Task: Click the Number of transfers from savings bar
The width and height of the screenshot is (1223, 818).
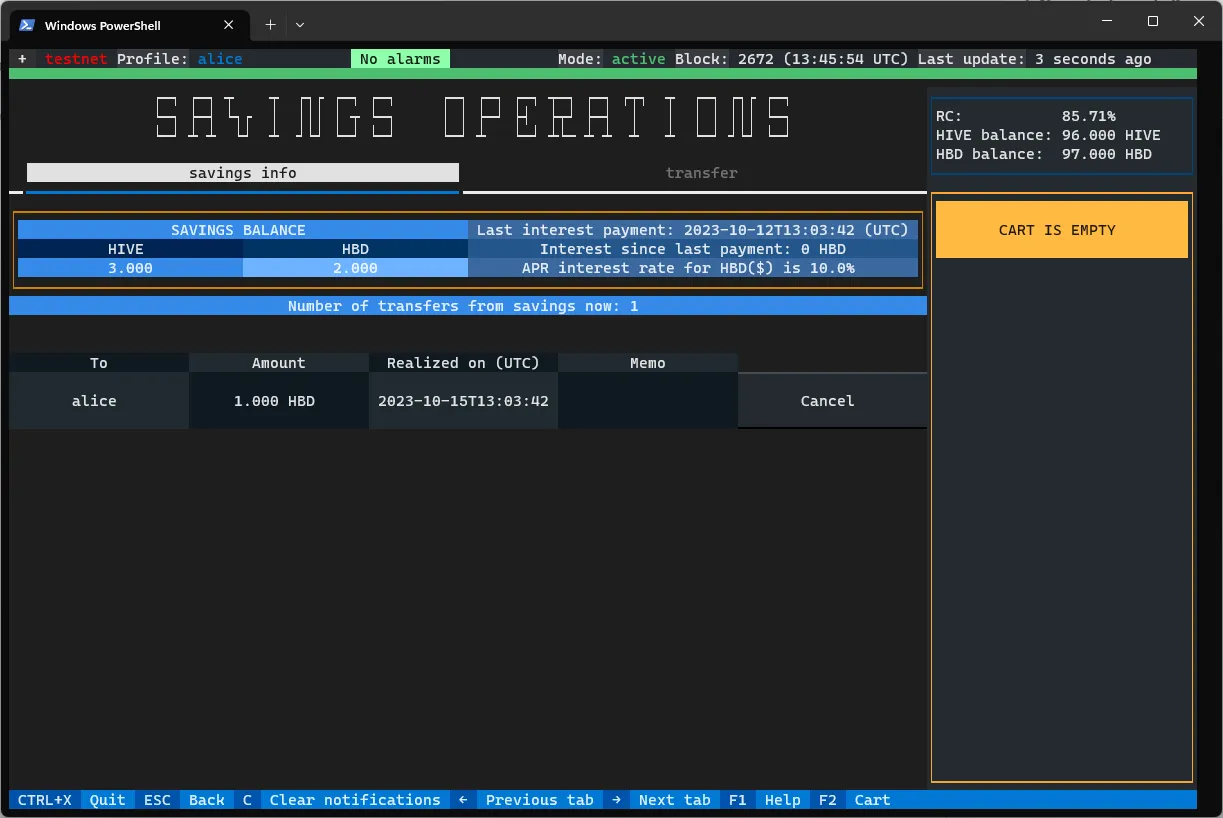Action: tap(468, 306)
